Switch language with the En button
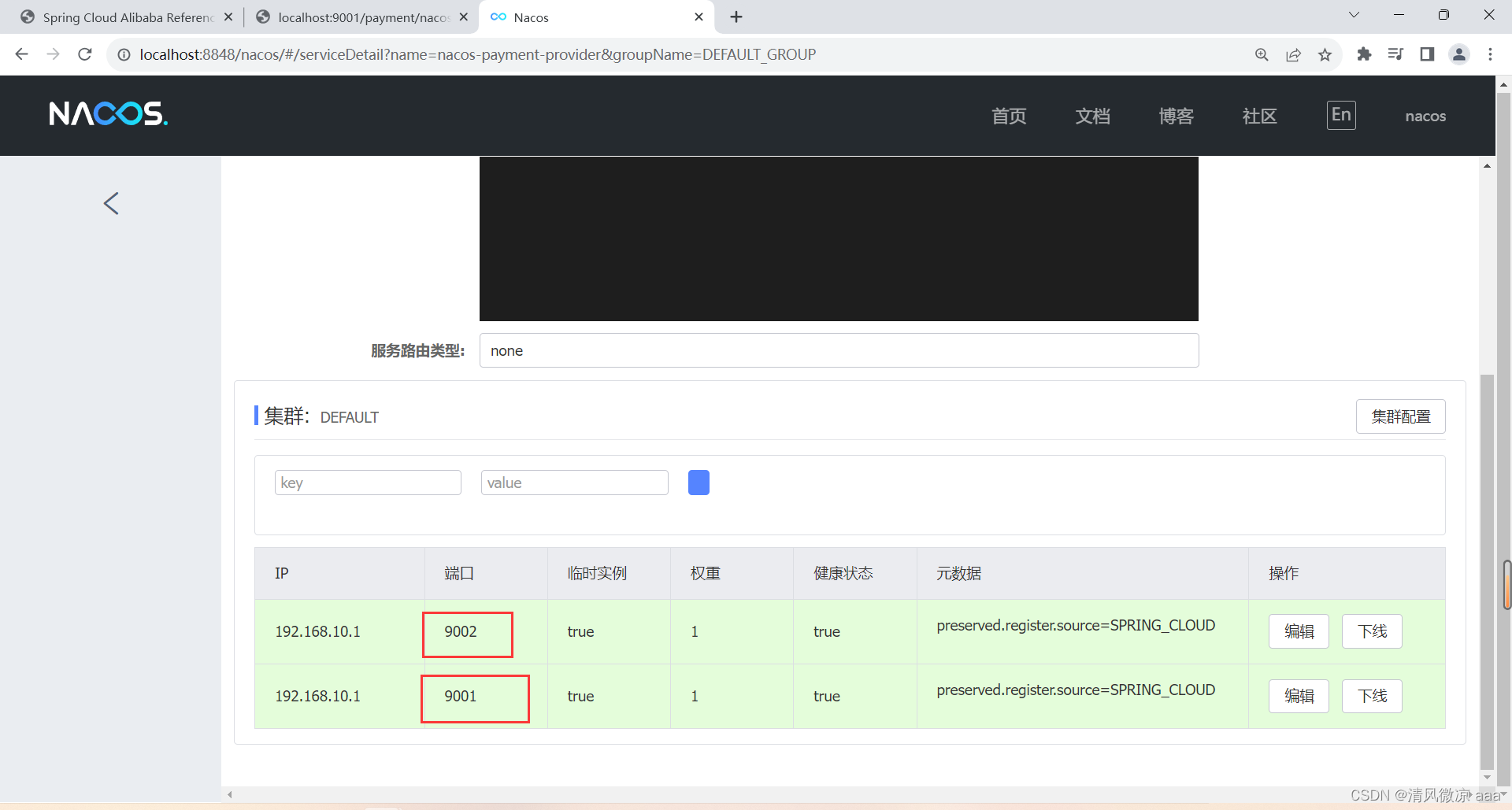This screenshot has width=1512, height=810. click(1341, 115)
